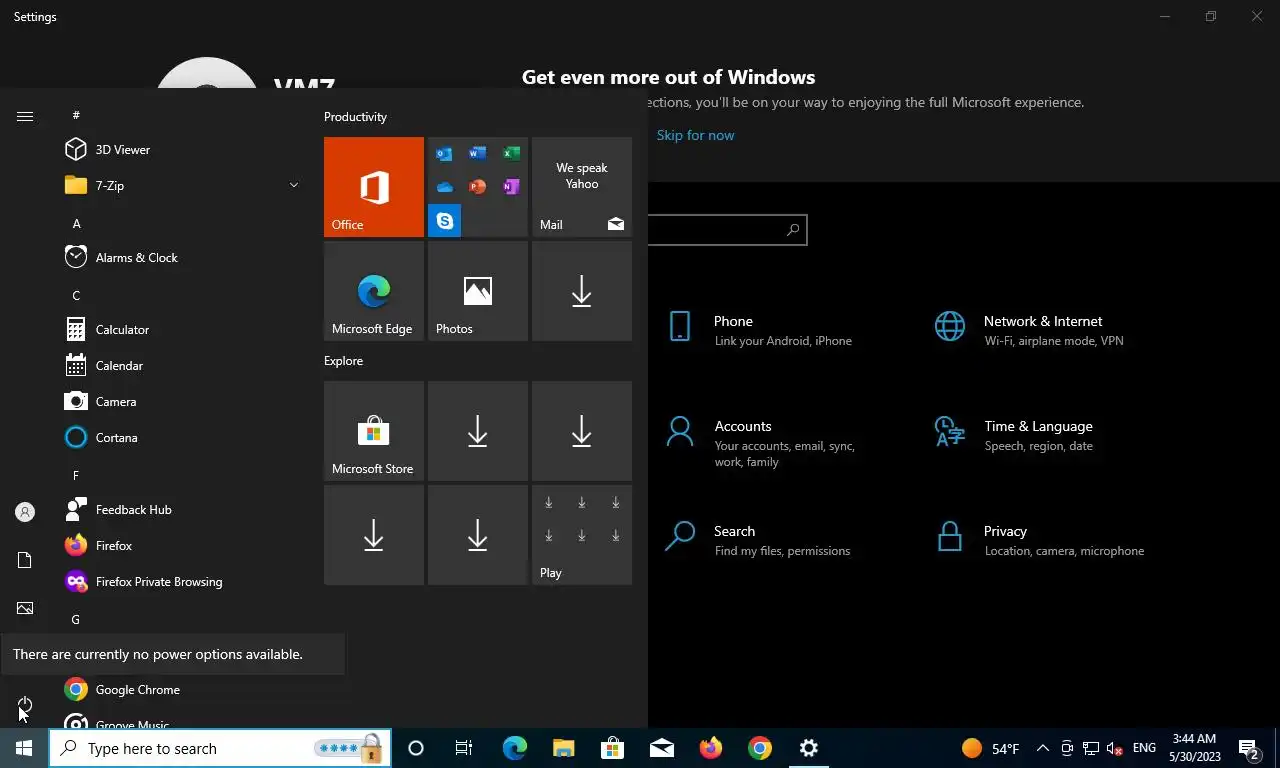Open the Documents icon in Start sidebar
The height and width of the screenshot is (768, 1280).
point(25,560)
